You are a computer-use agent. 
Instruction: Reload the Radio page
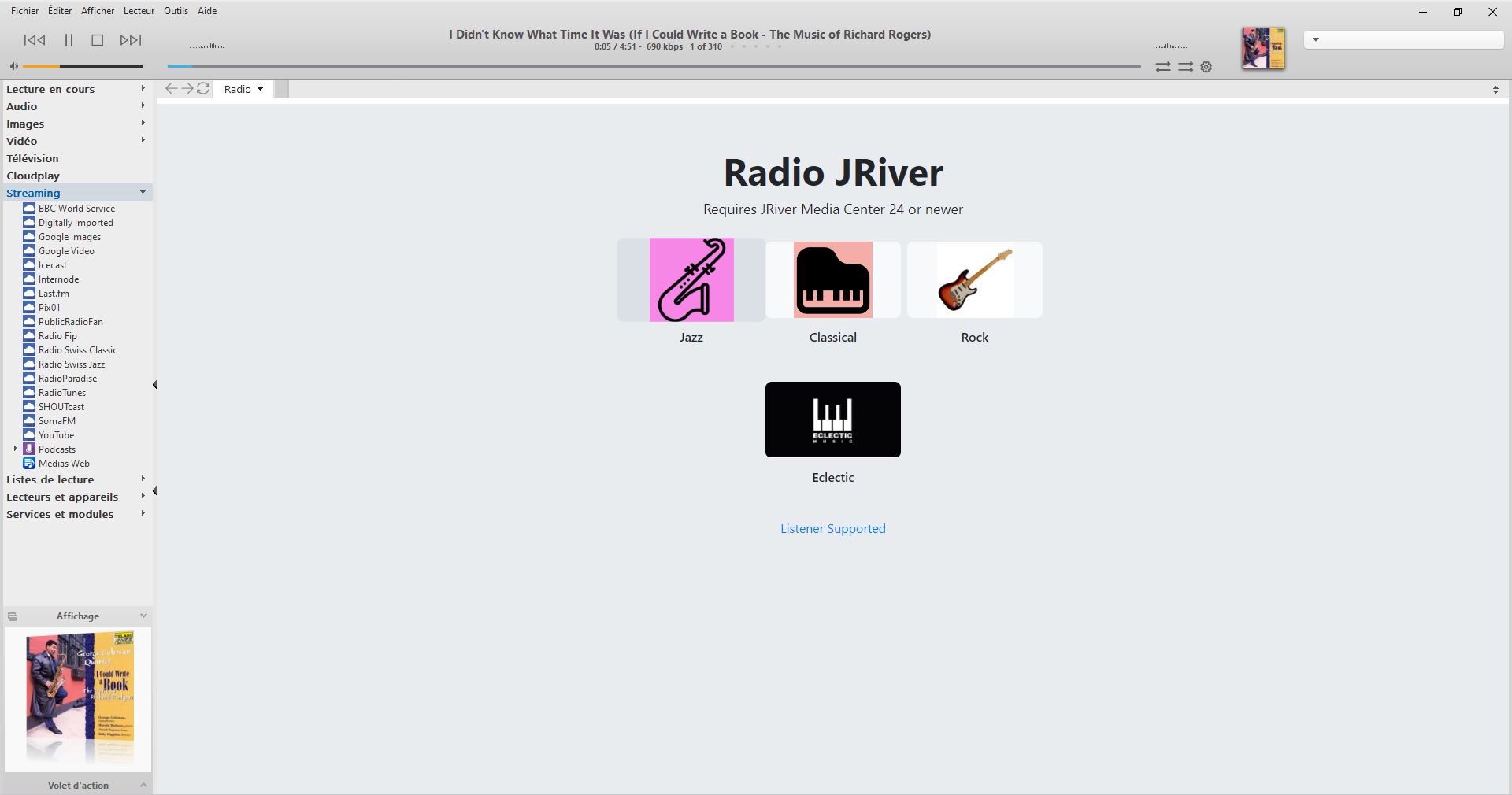point(203,89)
